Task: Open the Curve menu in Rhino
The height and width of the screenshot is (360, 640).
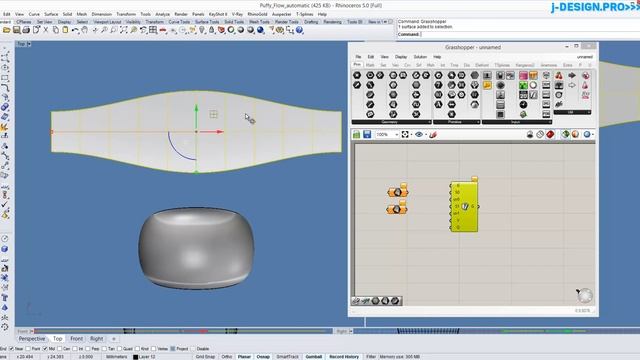Action: click(34, 14)
